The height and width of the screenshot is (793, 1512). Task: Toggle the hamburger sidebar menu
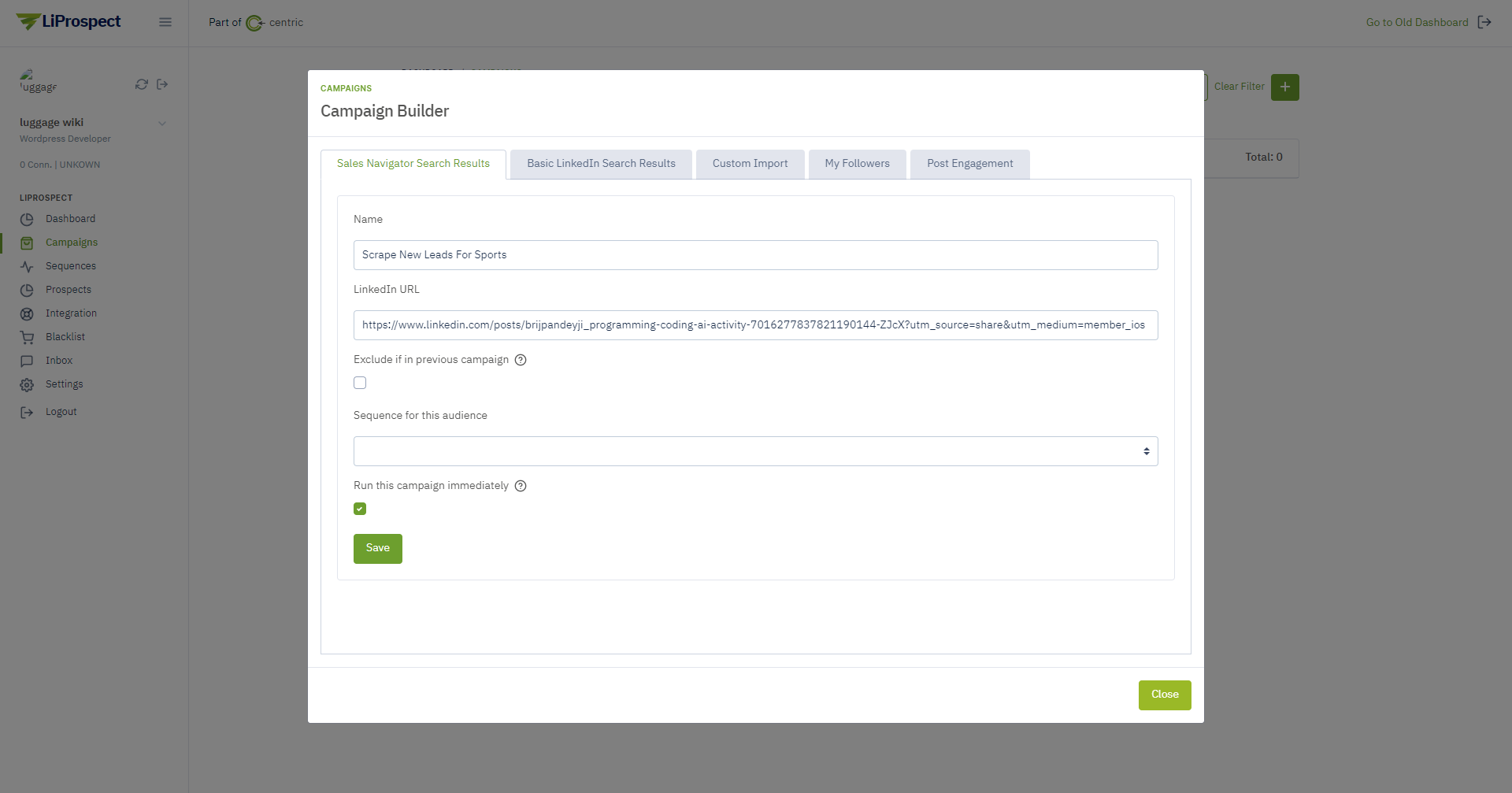click(165, 22)
